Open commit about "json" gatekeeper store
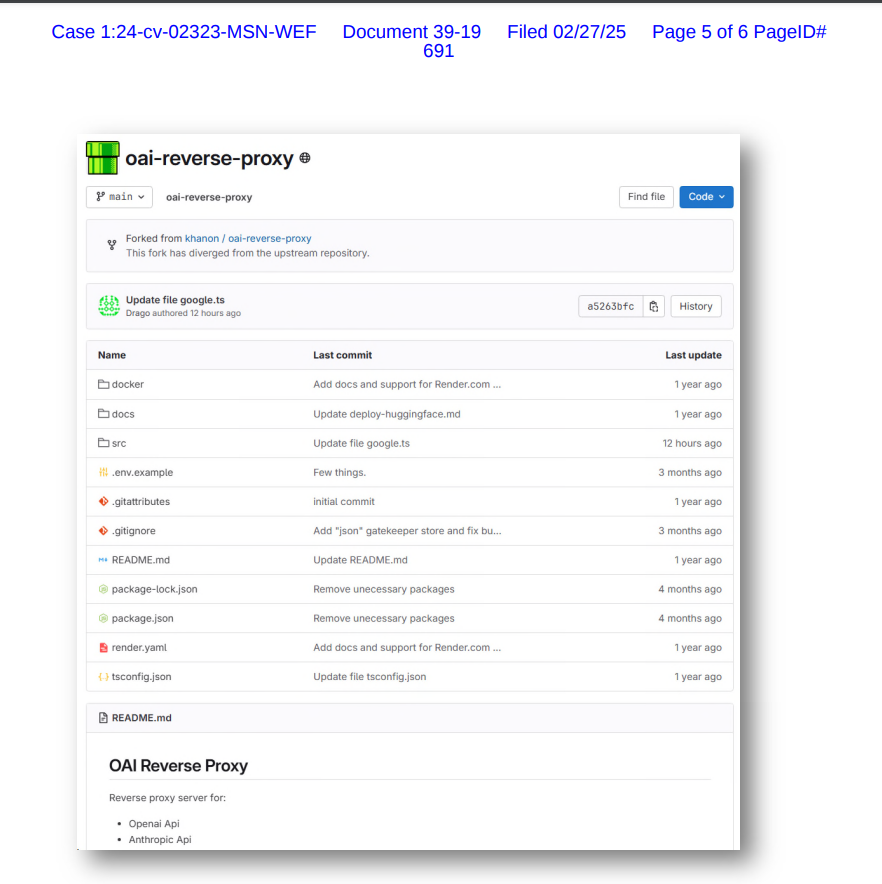Screen dimensions: 882x884 pyautogui.click(x=407, y=531)
